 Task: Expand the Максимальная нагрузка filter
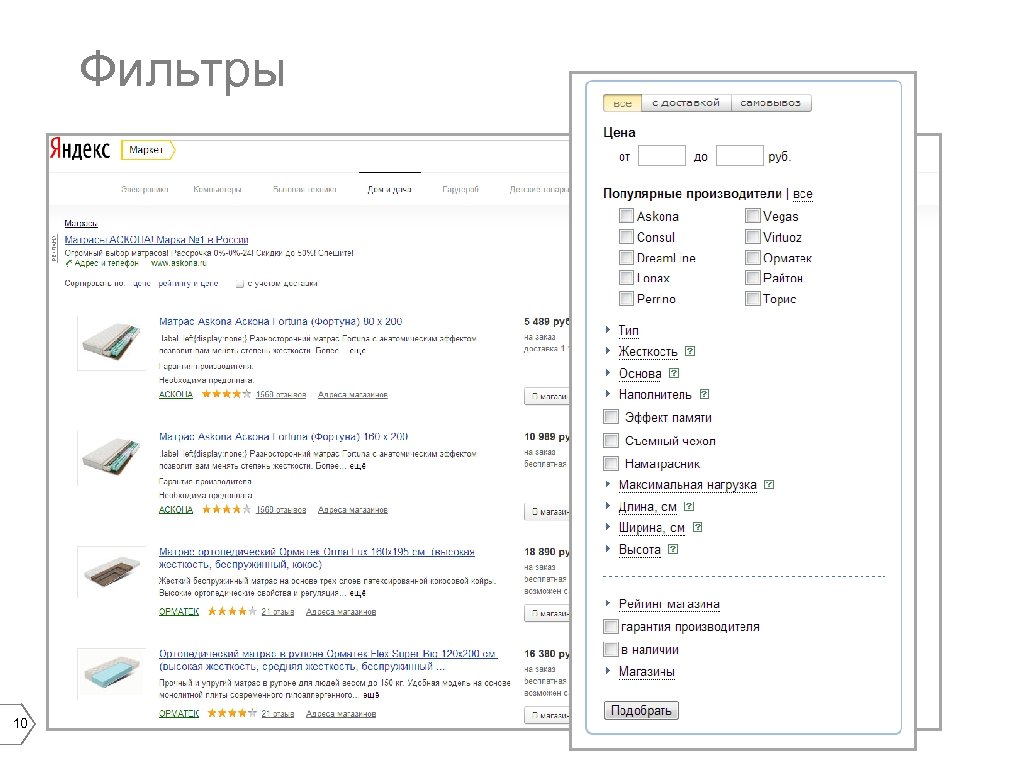coord(688,485)
